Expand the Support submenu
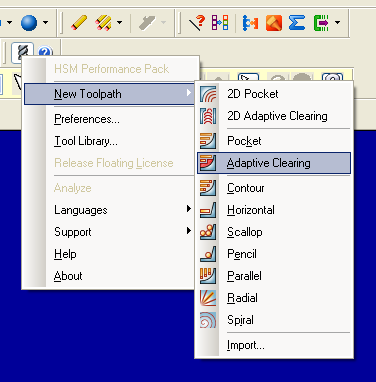The height and width of the screenshot is (382, 376). click(109, 232)
